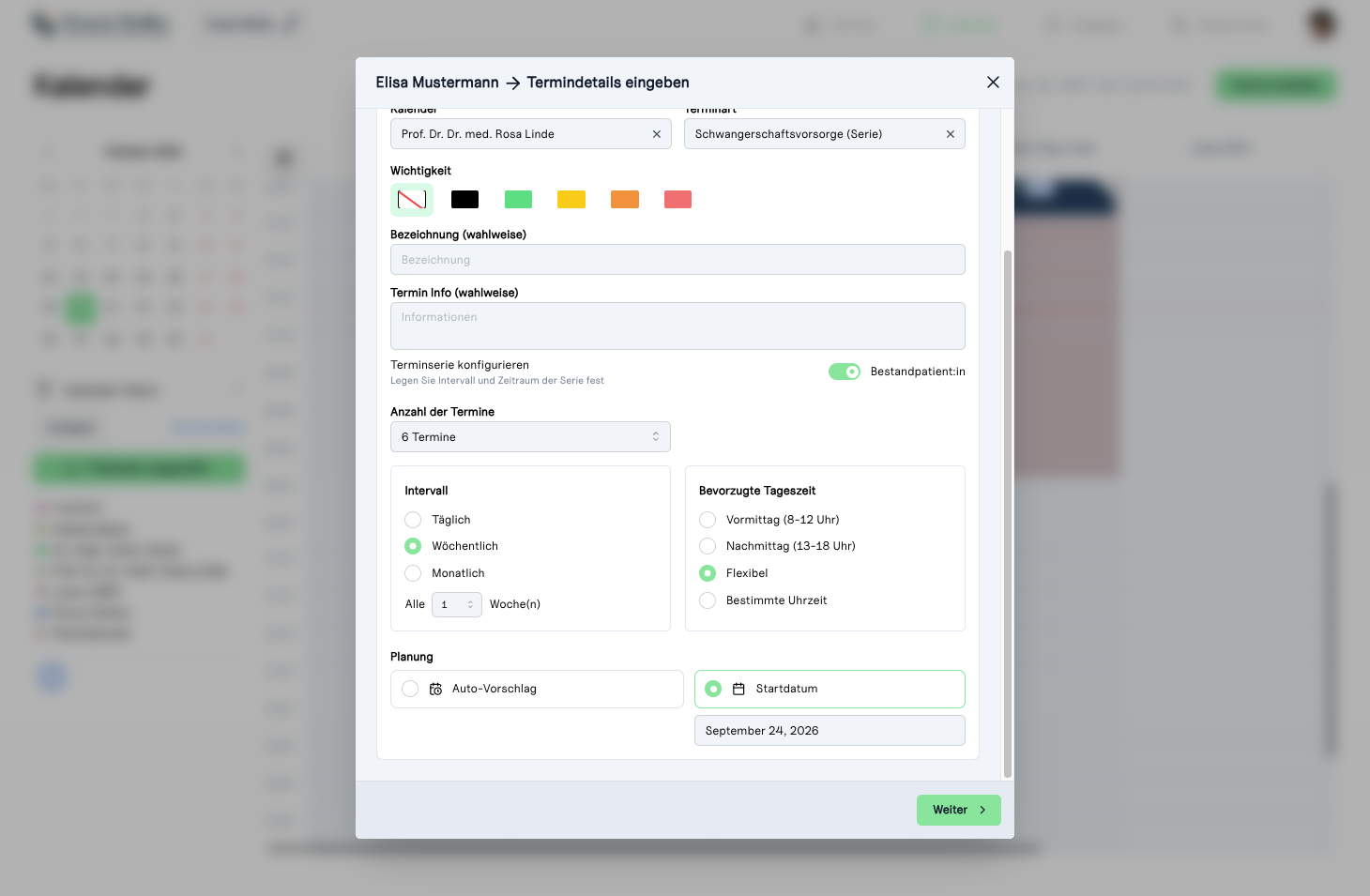1370x896 pixels.
Task: Select the red importance color
Action: (x=677, y=199)
